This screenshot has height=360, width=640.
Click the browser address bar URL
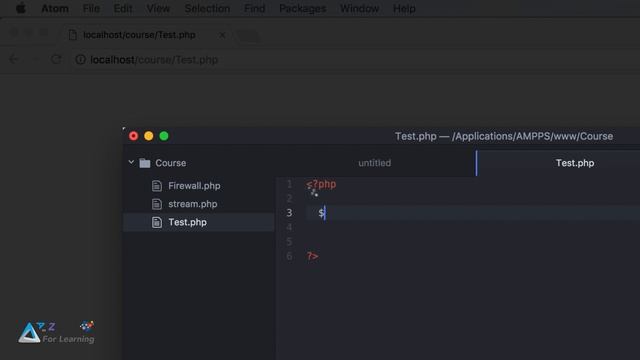click(x=154, y=60)
